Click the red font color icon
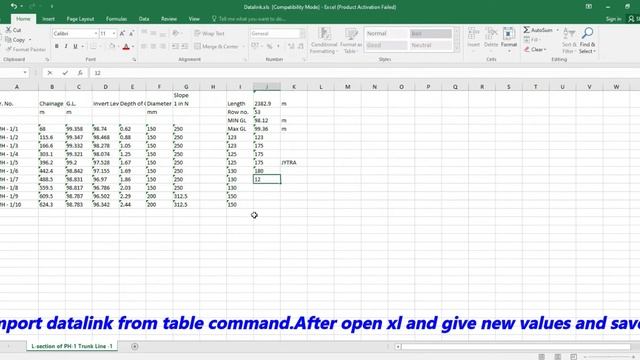 126,47
